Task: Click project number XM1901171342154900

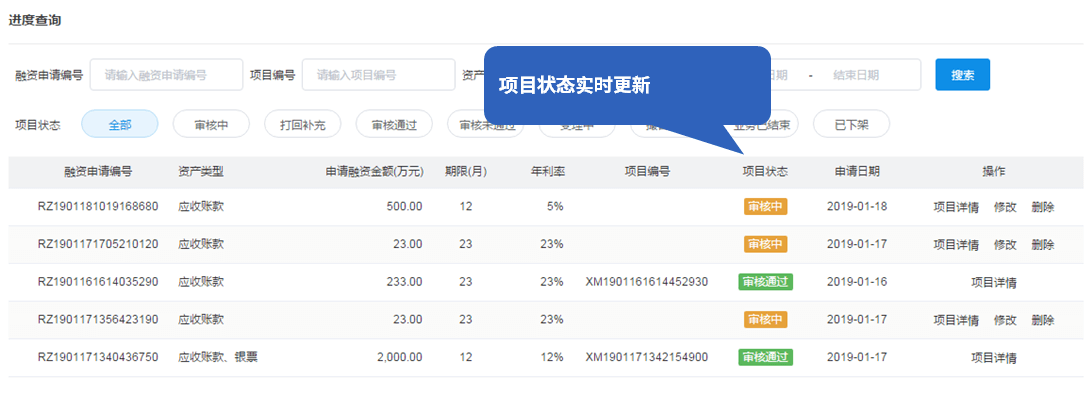Action: (x=646, y=358)
